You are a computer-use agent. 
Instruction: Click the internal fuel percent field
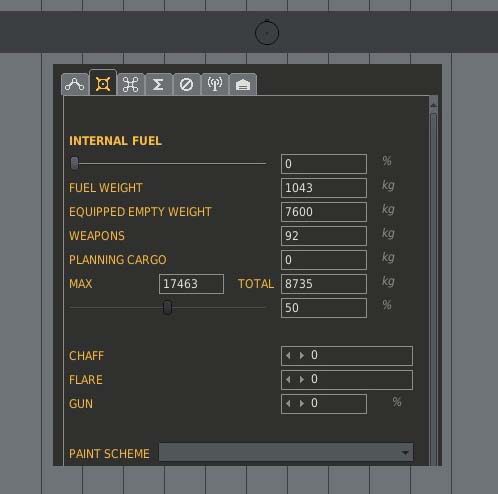click(x=324, y=164)
